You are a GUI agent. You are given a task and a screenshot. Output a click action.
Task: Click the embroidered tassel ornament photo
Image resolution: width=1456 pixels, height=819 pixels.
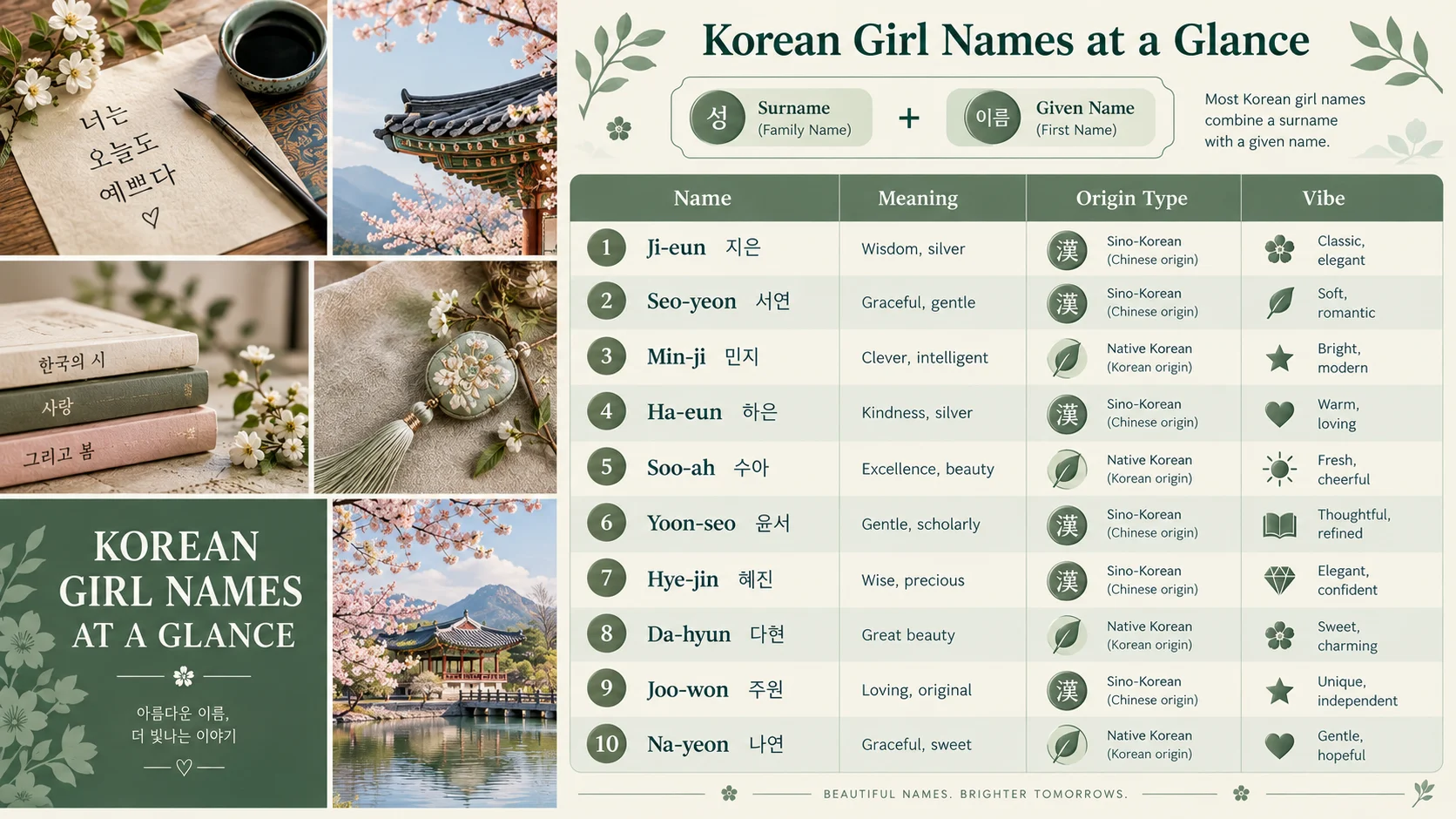tap(435, 377)
